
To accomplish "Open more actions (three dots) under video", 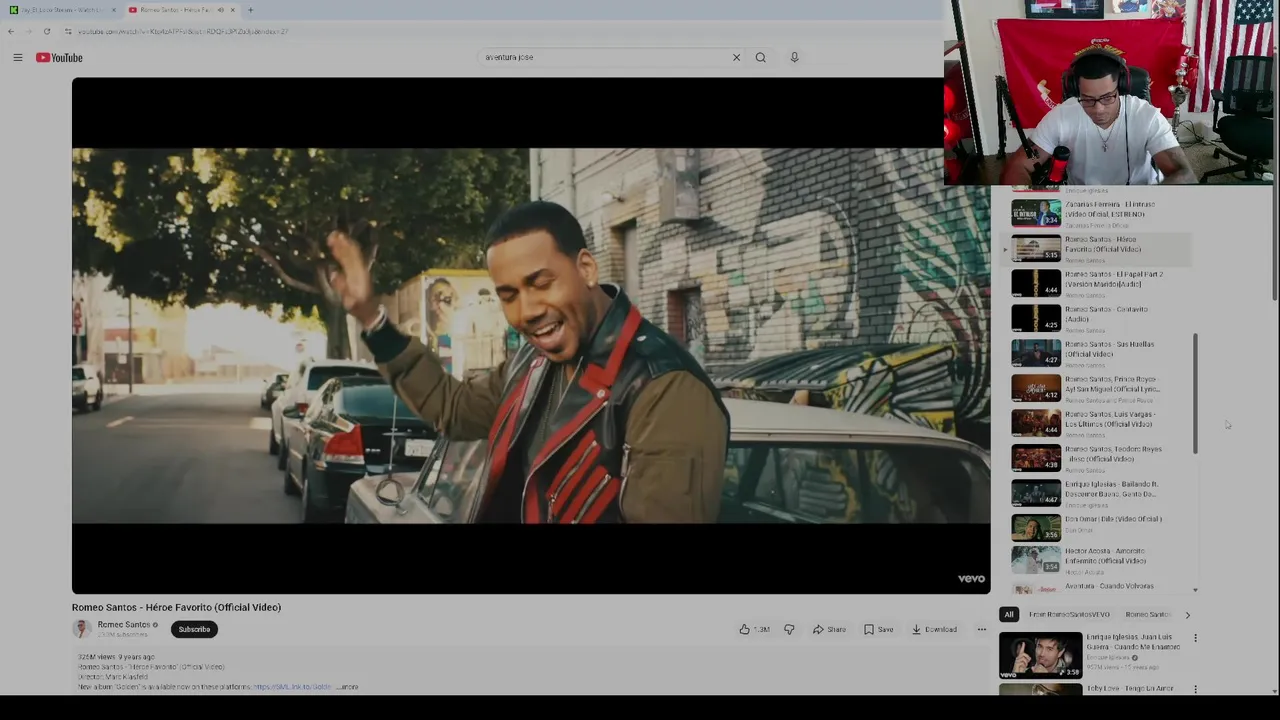I will pos(981,629).
